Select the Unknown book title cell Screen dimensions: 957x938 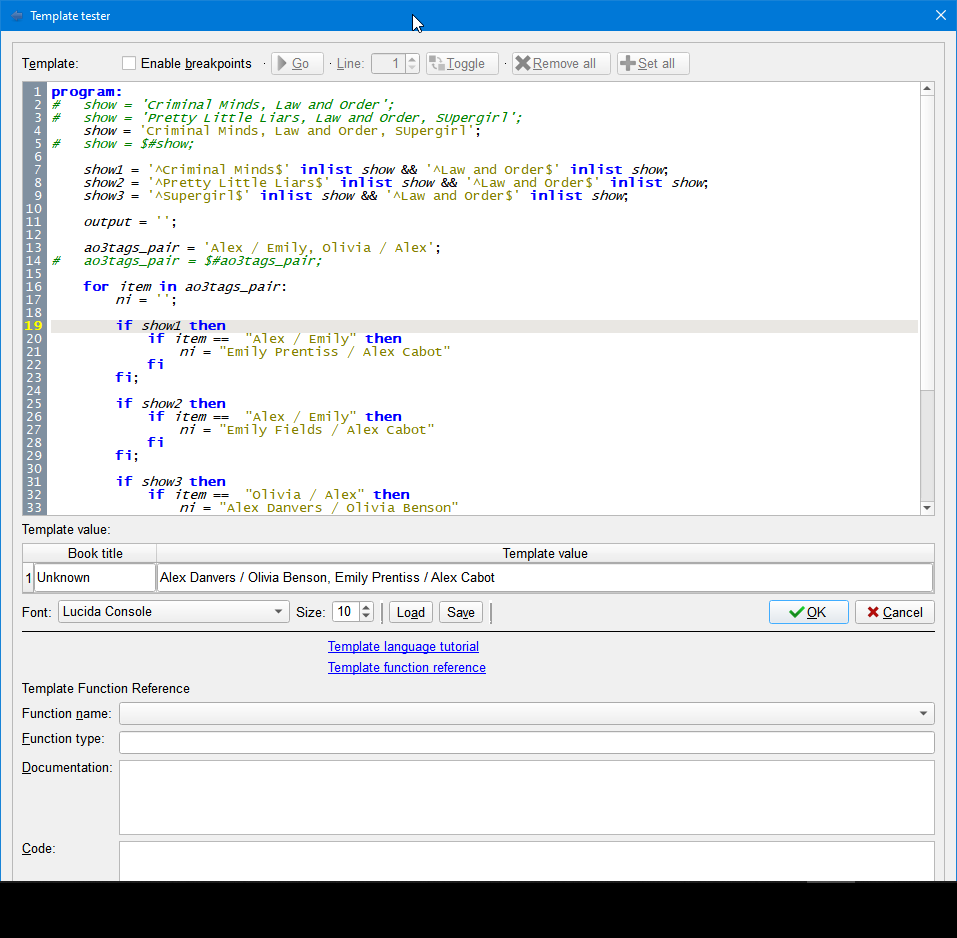pyautogui.click(x=95, y=578)
